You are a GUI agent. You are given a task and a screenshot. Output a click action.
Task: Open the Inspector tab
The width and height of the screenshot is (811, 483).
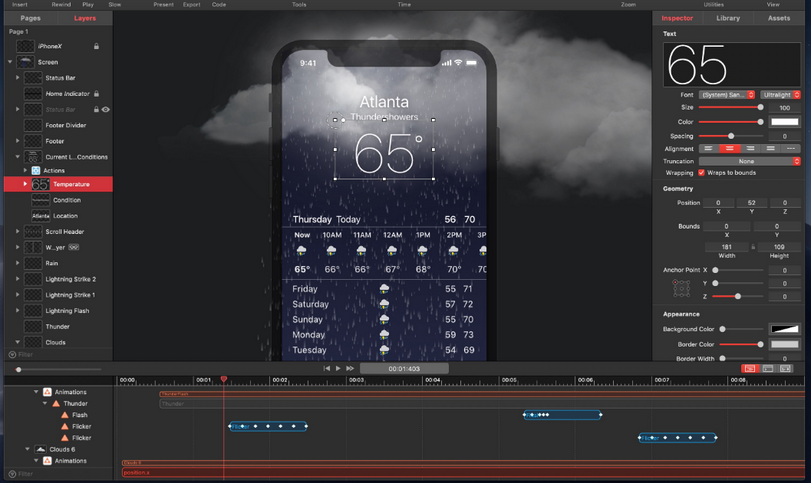[x=677, y=18]
